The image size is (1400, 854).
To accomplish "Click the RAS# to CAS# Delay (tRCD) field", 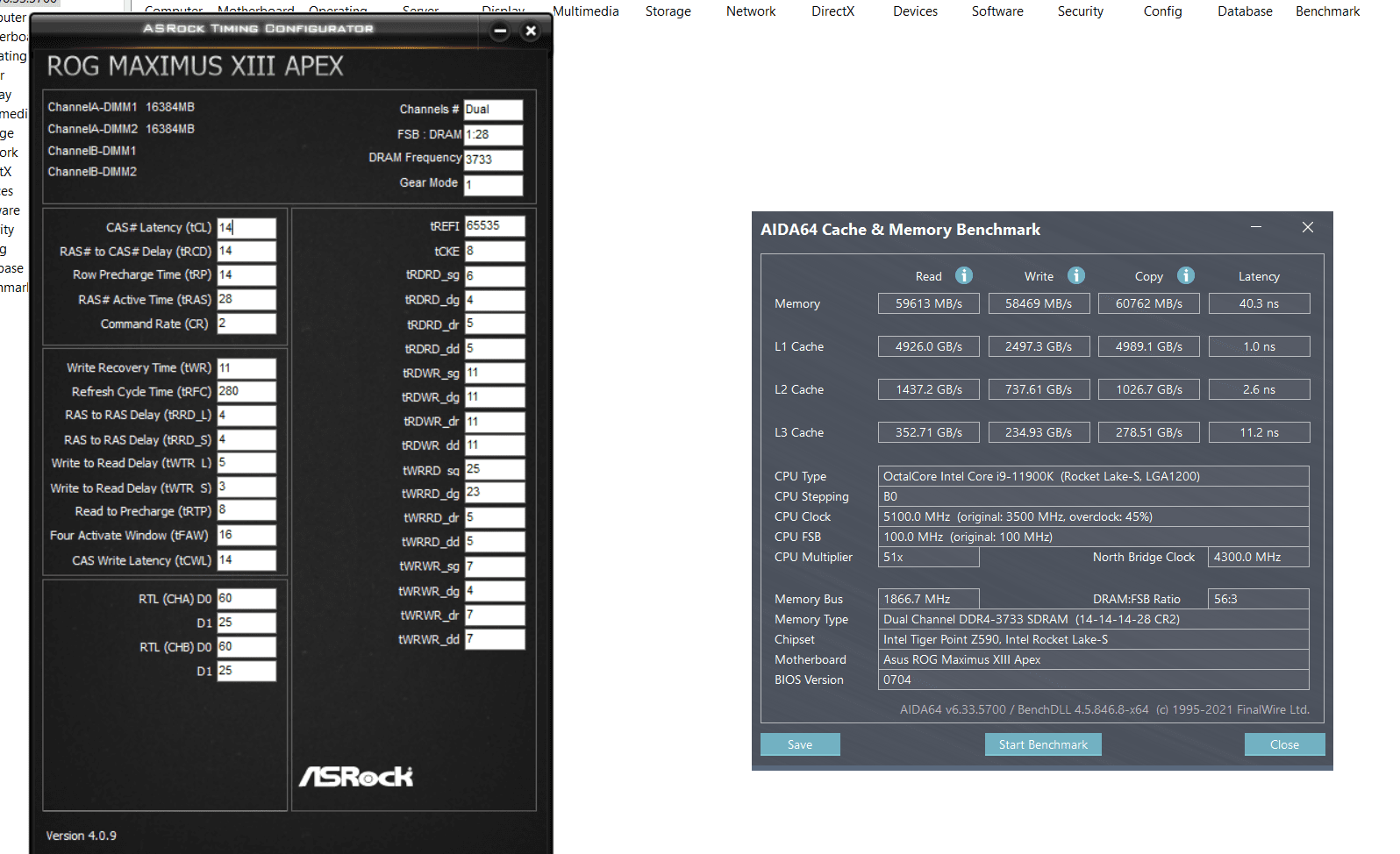I will [246, 252].
